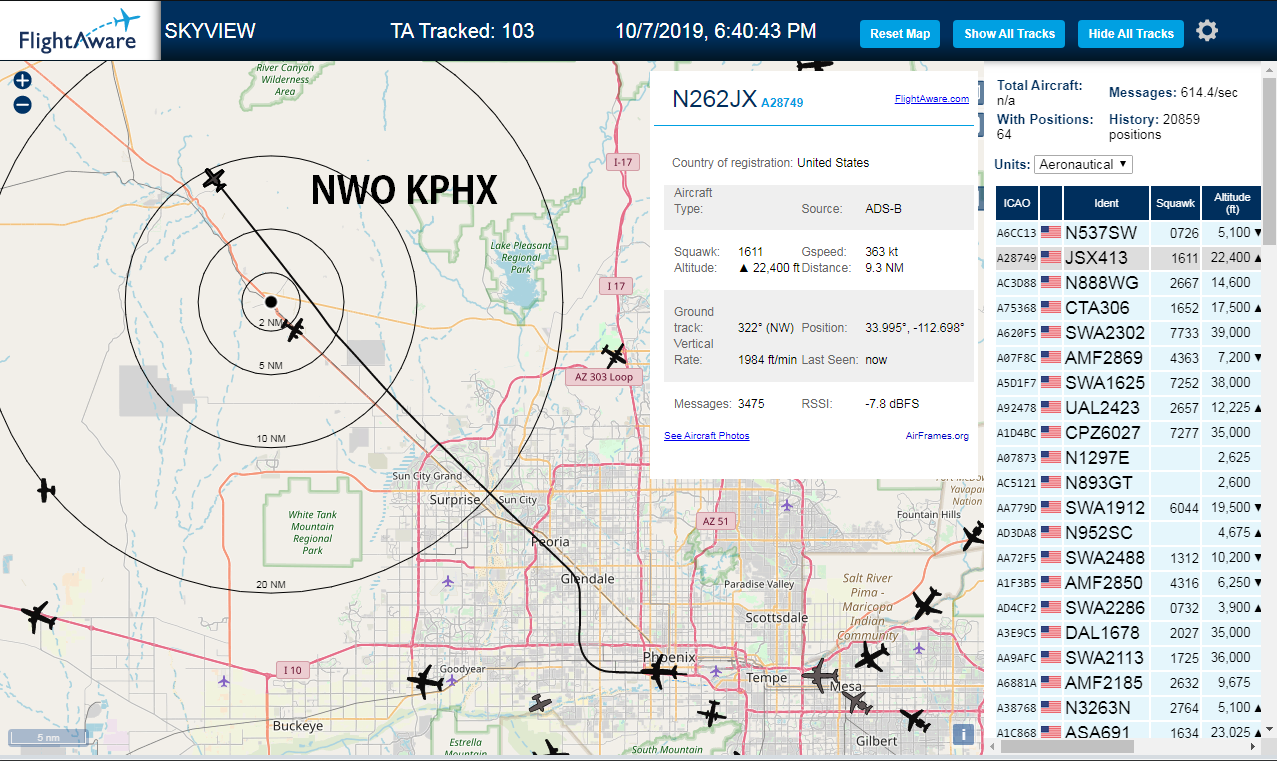Screen dimensions: 1277x761
Task: Select the aircraft inside the 2 NM ring
Action: 294,328
